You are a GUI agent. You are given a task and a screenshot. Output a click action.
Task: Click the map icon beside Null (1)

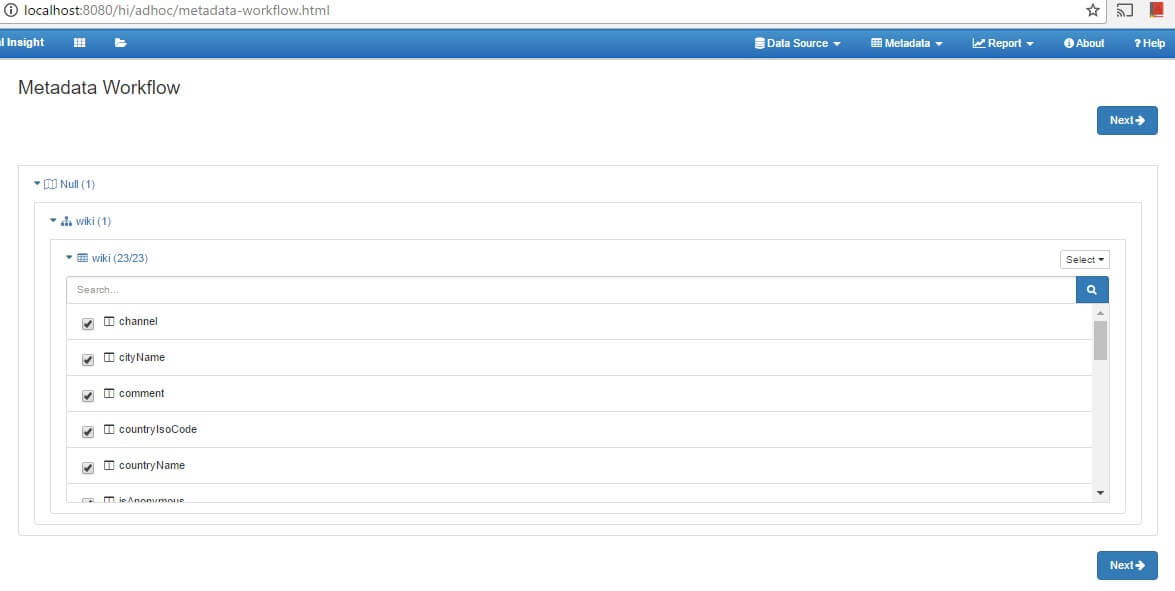point(50,184)
